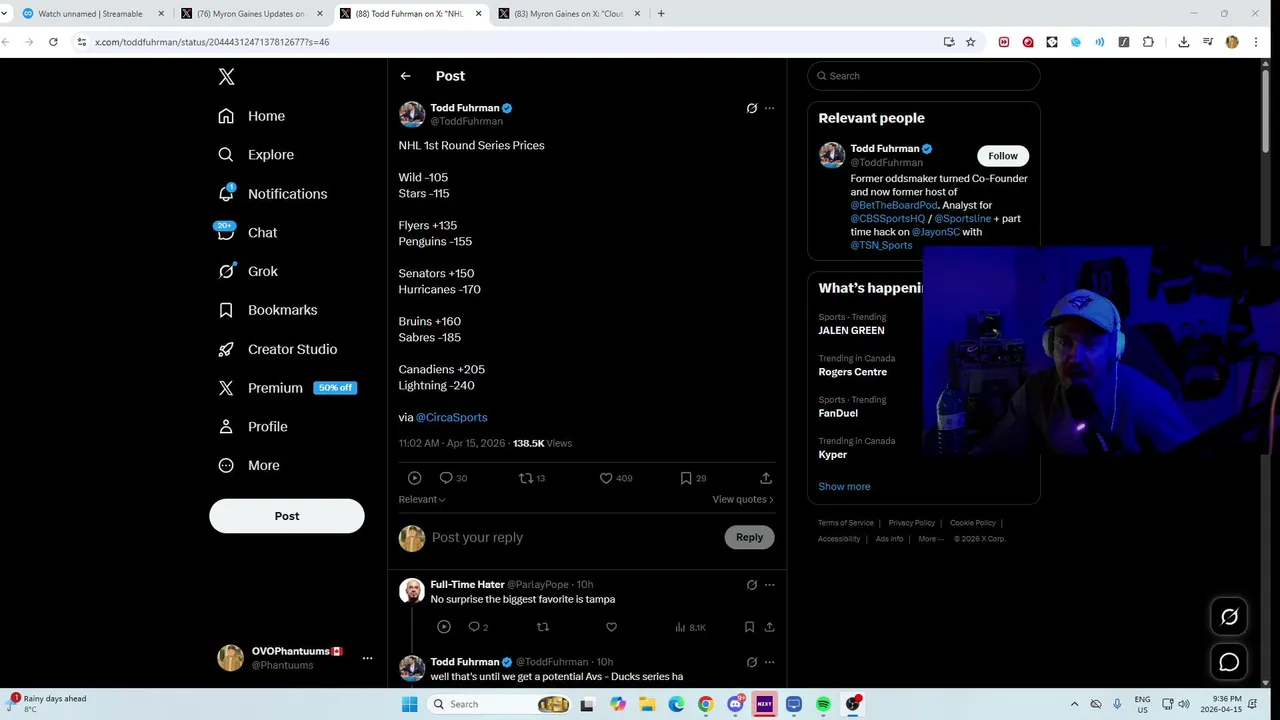The image size is (1280, 720).
Task: Click the repost icon showing 13
Action: point(526,478)
